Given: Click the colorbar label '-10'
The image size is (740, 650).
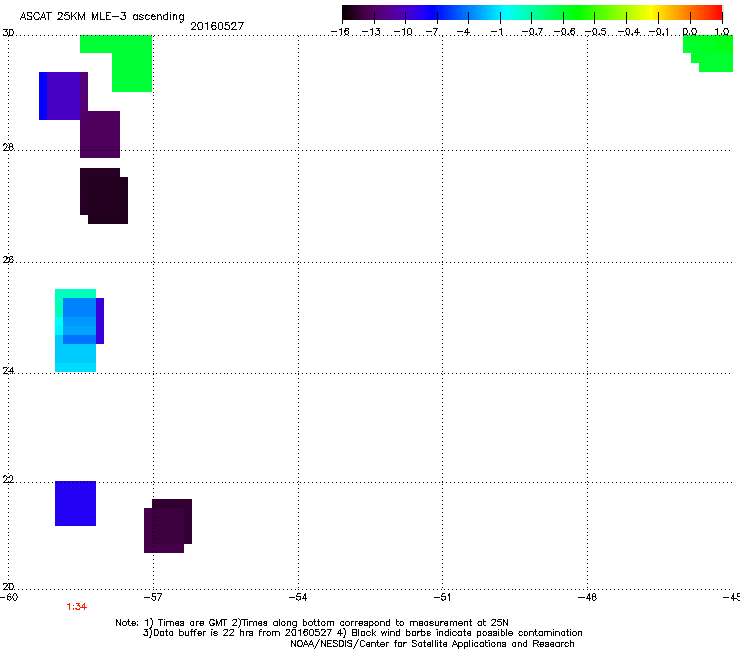Looking at the screenshot, I should pos(403,32).
